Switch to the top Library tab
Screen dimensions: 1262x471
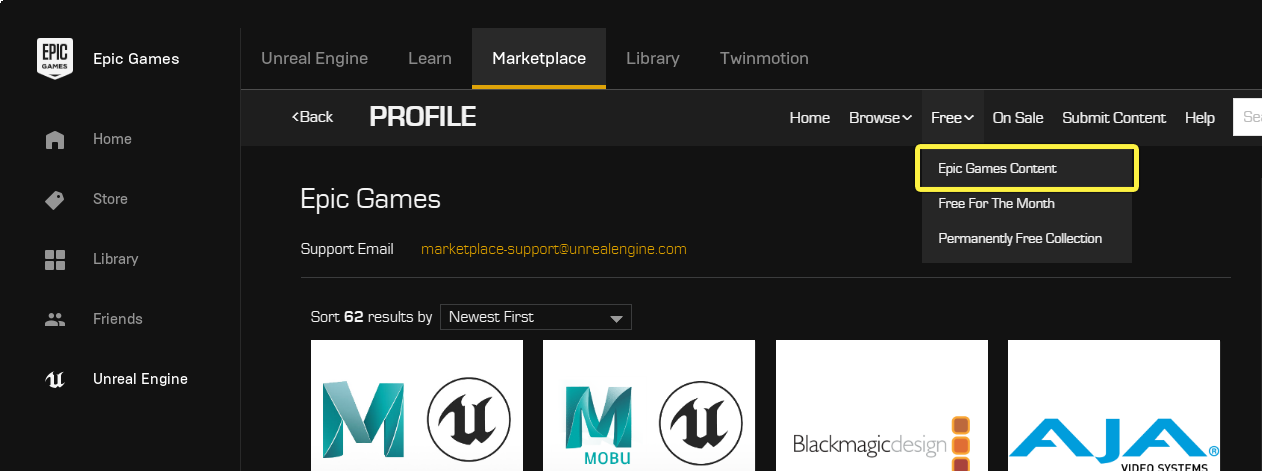click(x=653, y=58)
